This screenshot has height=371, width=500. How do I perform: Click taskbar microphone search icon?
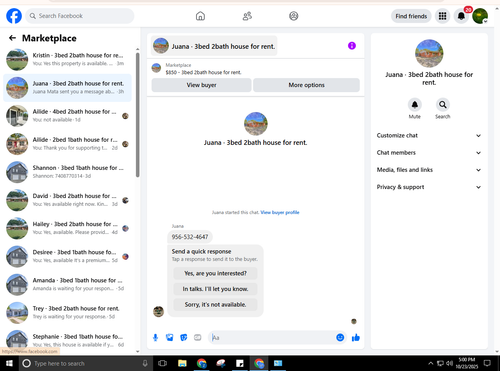pos(145,363)
